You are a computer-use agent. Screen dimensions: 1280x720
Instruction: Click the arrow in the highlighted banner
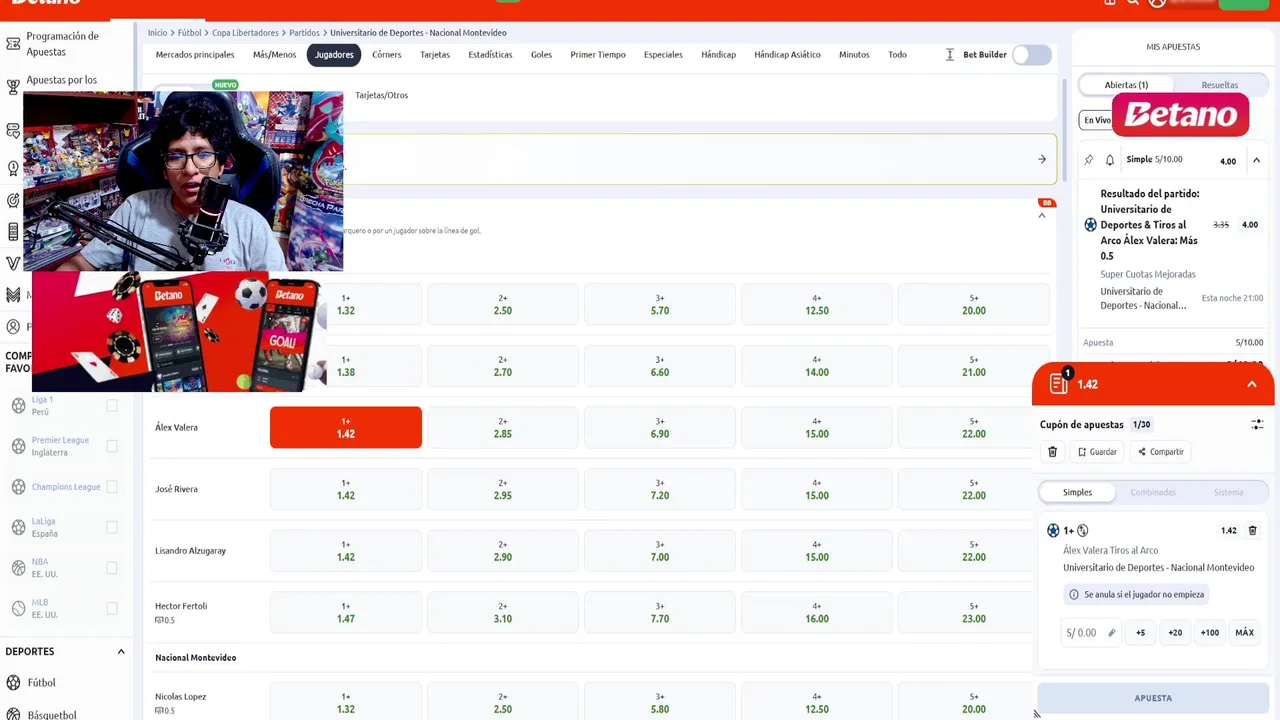point(1042,159)
